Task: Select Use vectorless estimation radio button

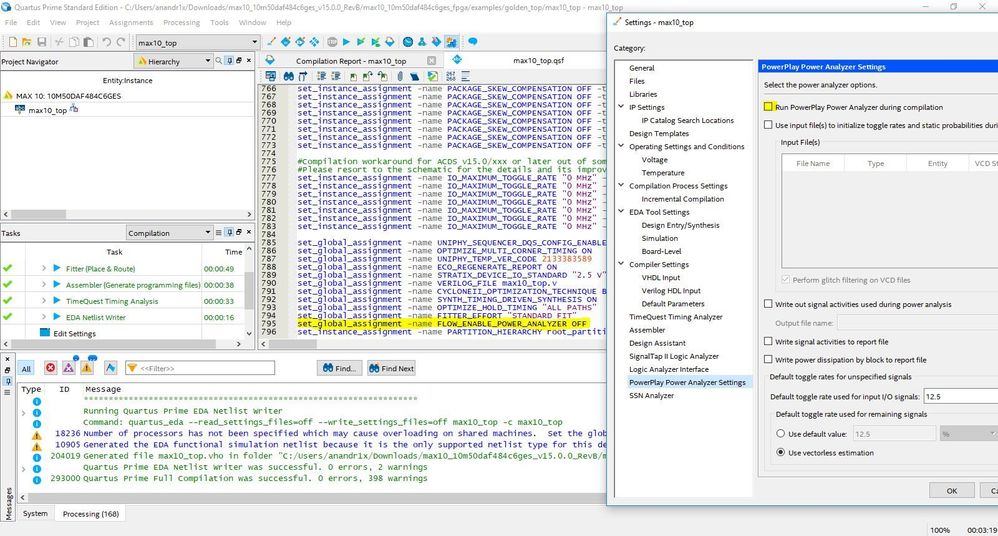Action: point(781,453)
